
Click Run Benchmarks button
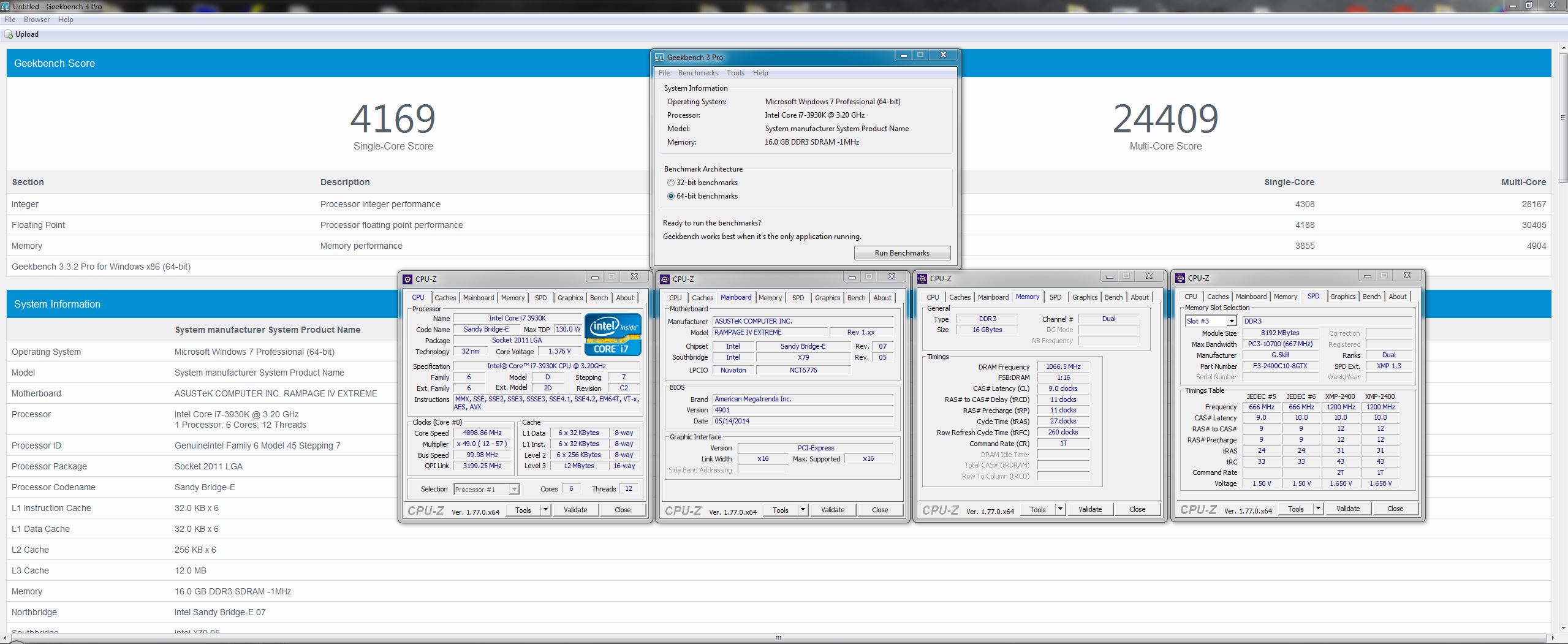click(x=902, y=253)
